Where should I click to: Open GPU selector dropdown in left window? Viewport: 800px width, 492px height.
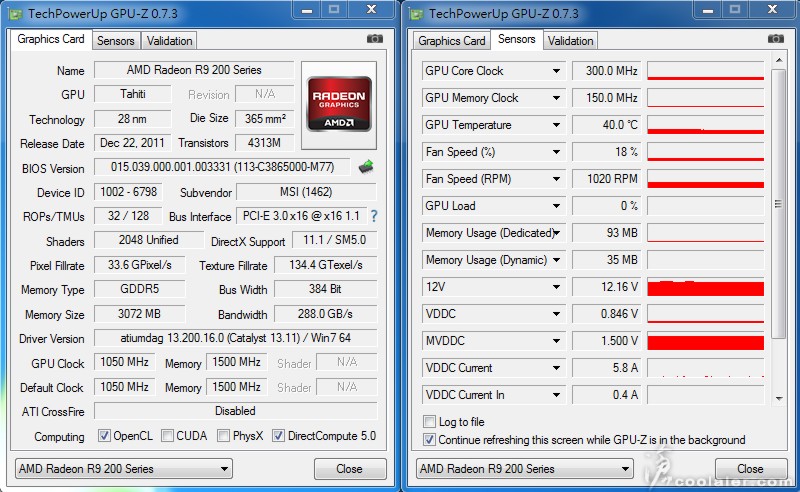click(123, 469)
